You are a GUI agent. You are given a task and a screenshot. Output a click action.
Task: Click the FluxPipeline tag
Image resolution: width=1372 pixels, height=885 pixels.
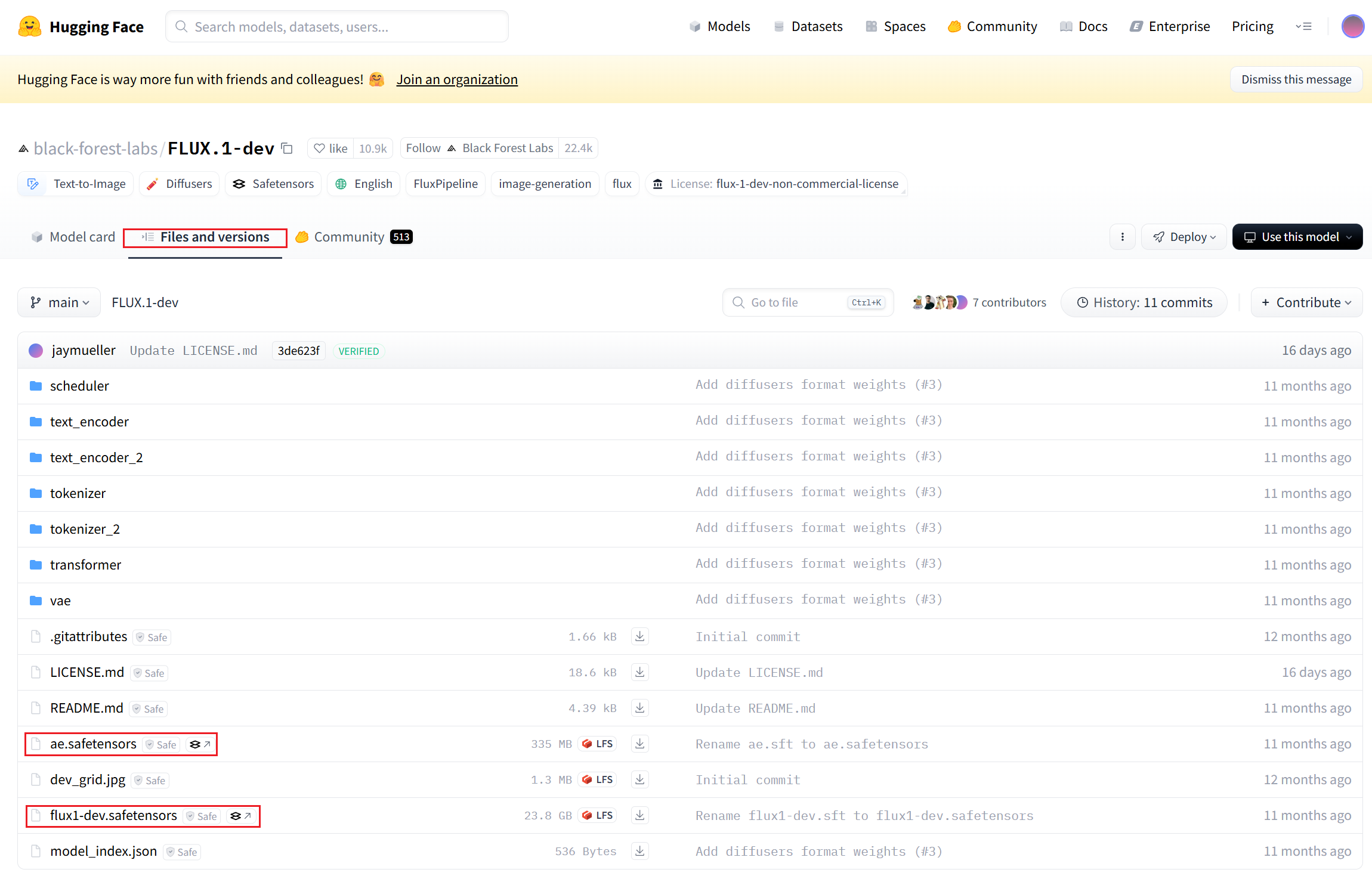tap(446, 184)
